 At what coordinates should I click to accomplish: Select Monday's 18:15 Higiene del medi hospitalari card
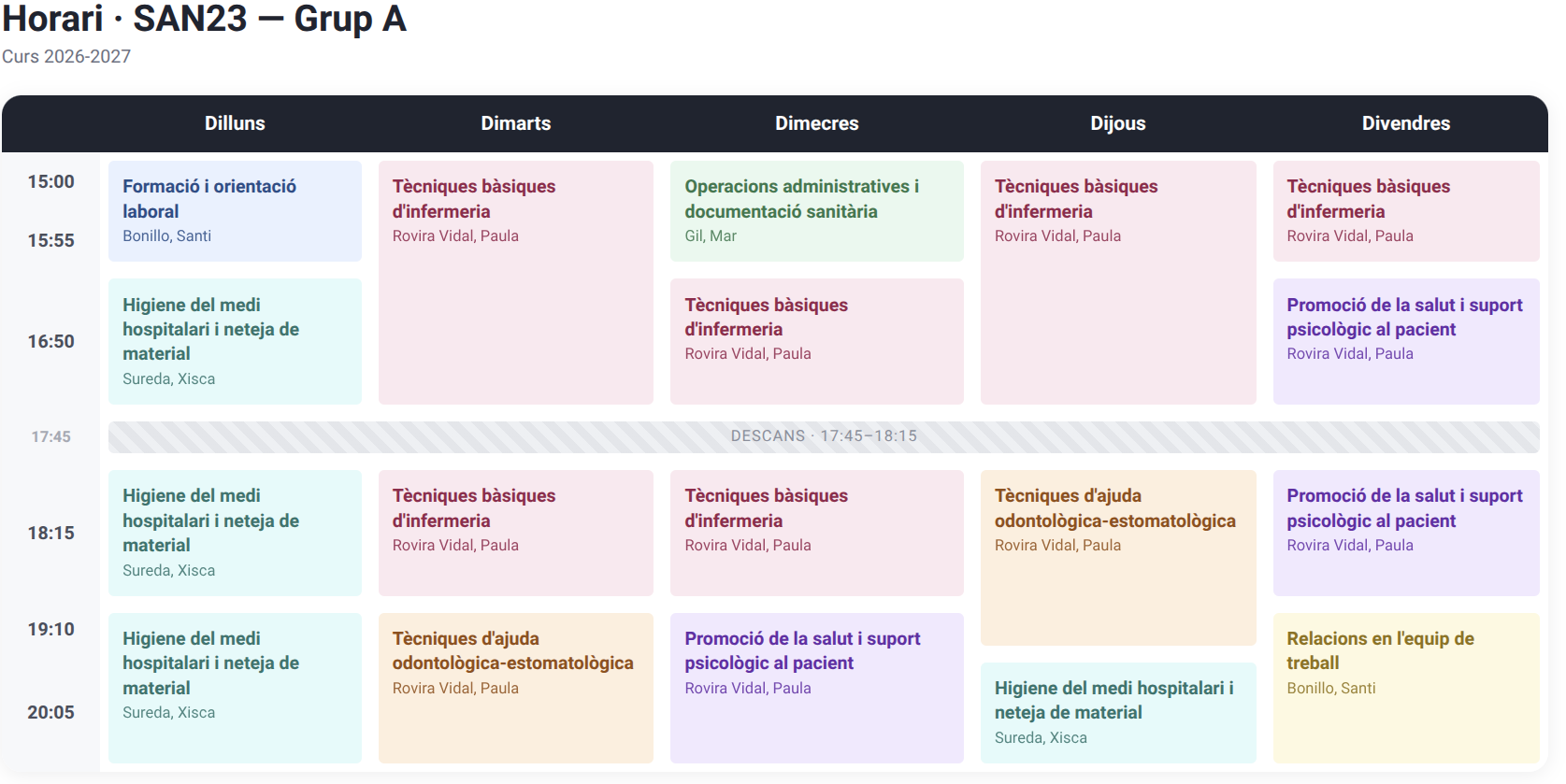click(235, 533)
